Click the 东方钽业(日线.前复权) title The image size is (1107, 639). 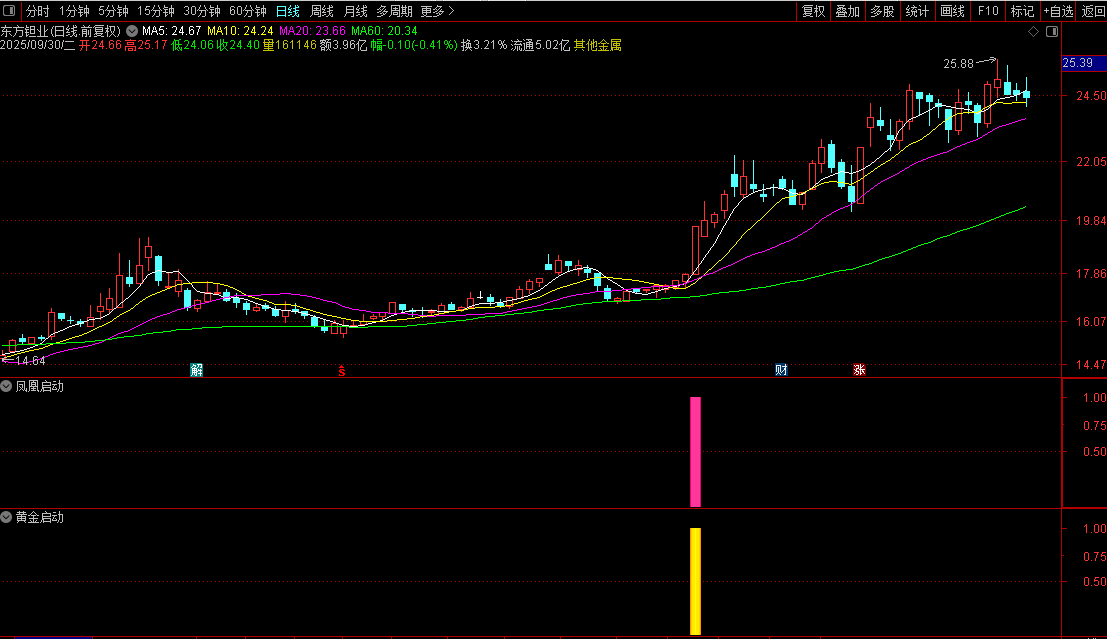[x=61, y=31]
